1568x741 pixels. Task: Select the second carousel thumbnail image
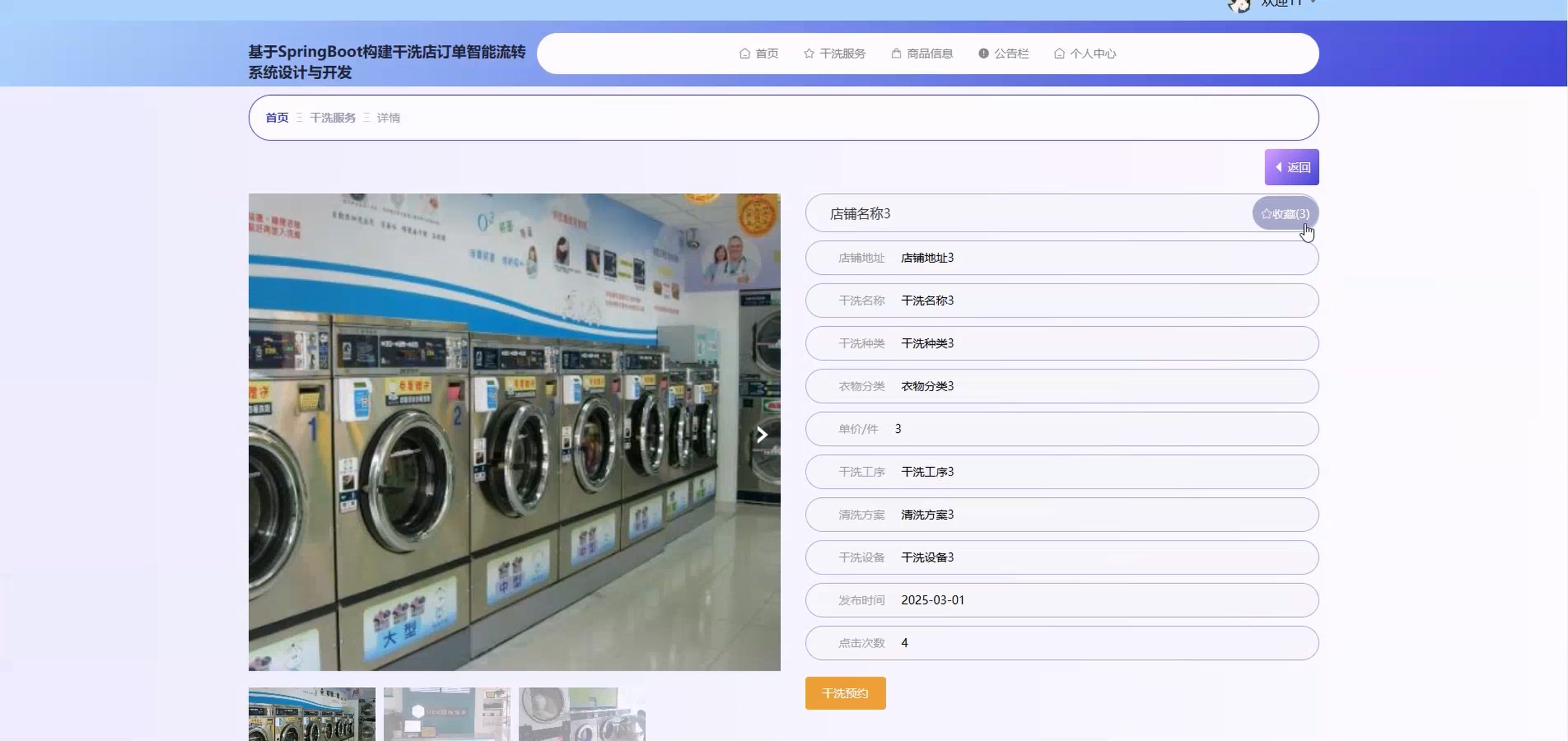pos(447,714)
